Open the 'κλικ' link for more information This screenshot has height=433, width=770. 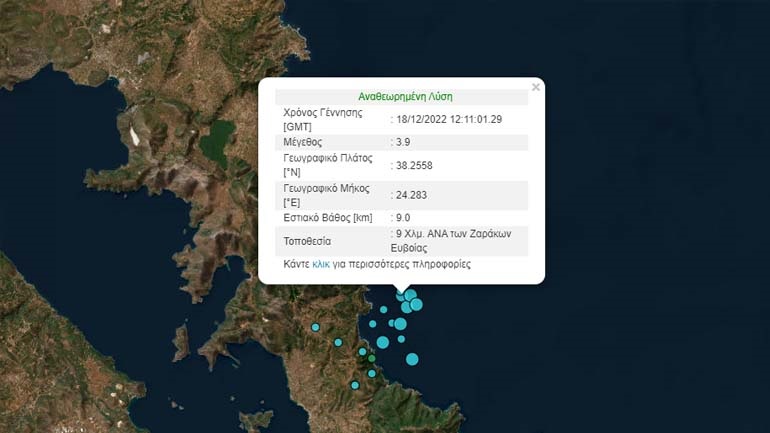coord(321,264)
